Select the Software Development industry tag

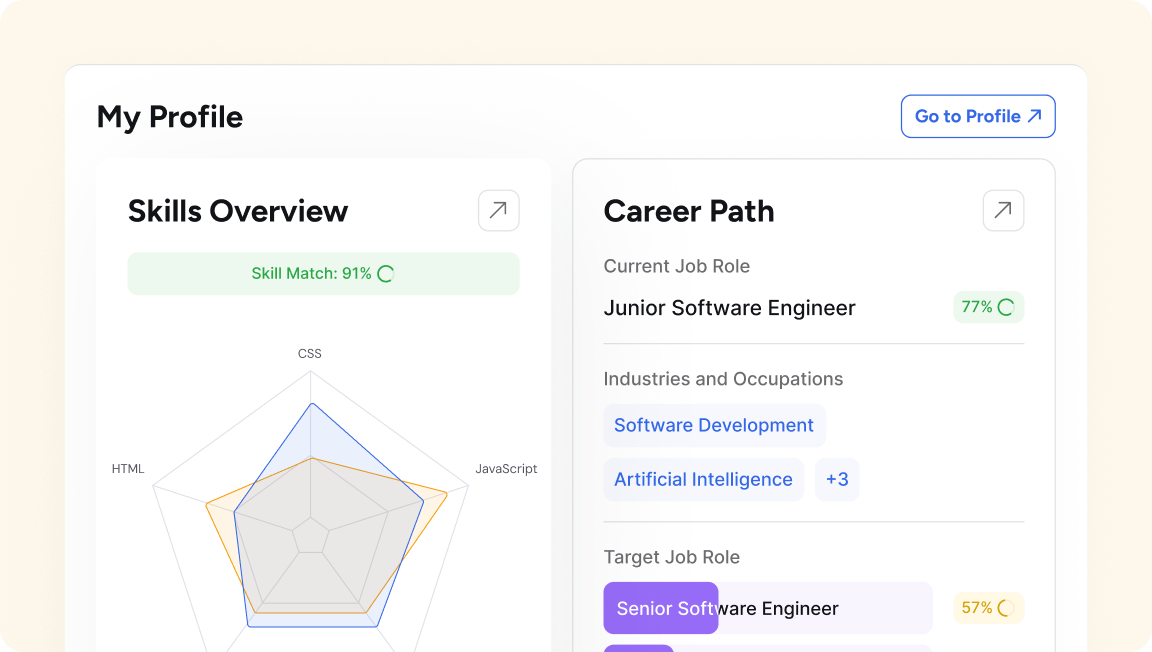tap(714, 425)
